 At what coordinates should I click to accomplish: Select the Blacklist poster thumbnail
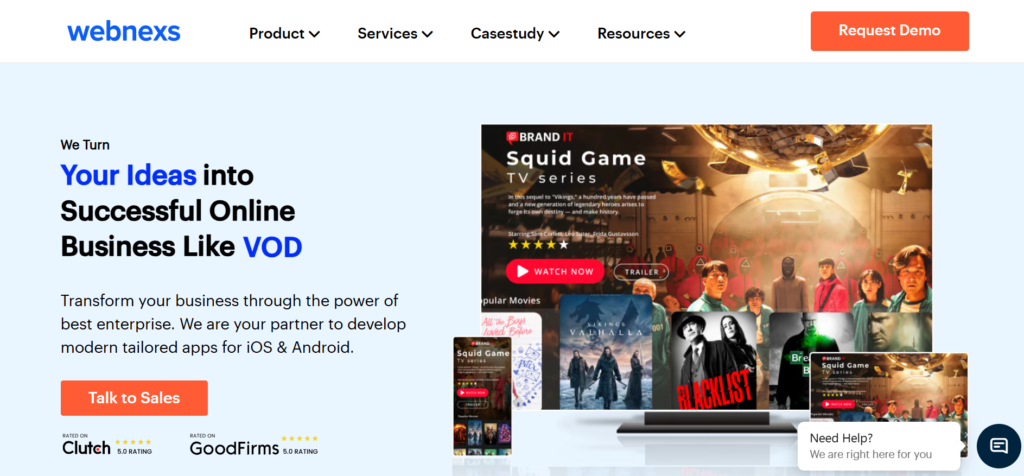[x=713, y=360]
